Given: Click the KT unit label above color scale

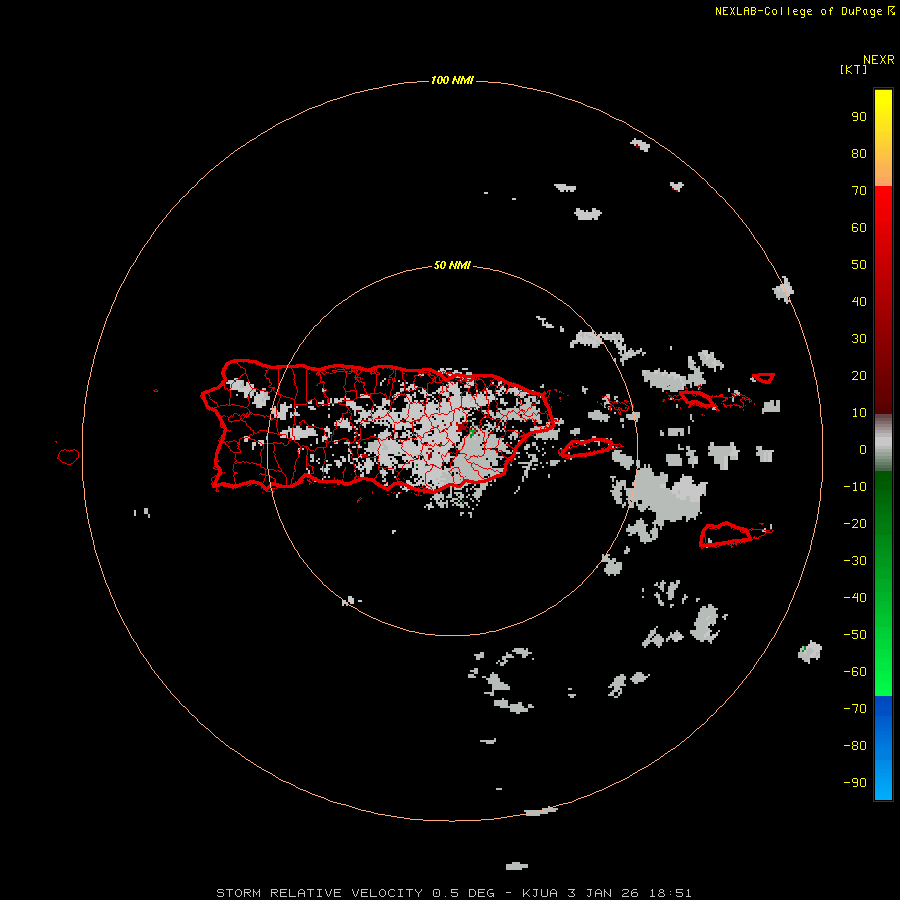Looking at the screenshot, I should (x=853, y=69).
